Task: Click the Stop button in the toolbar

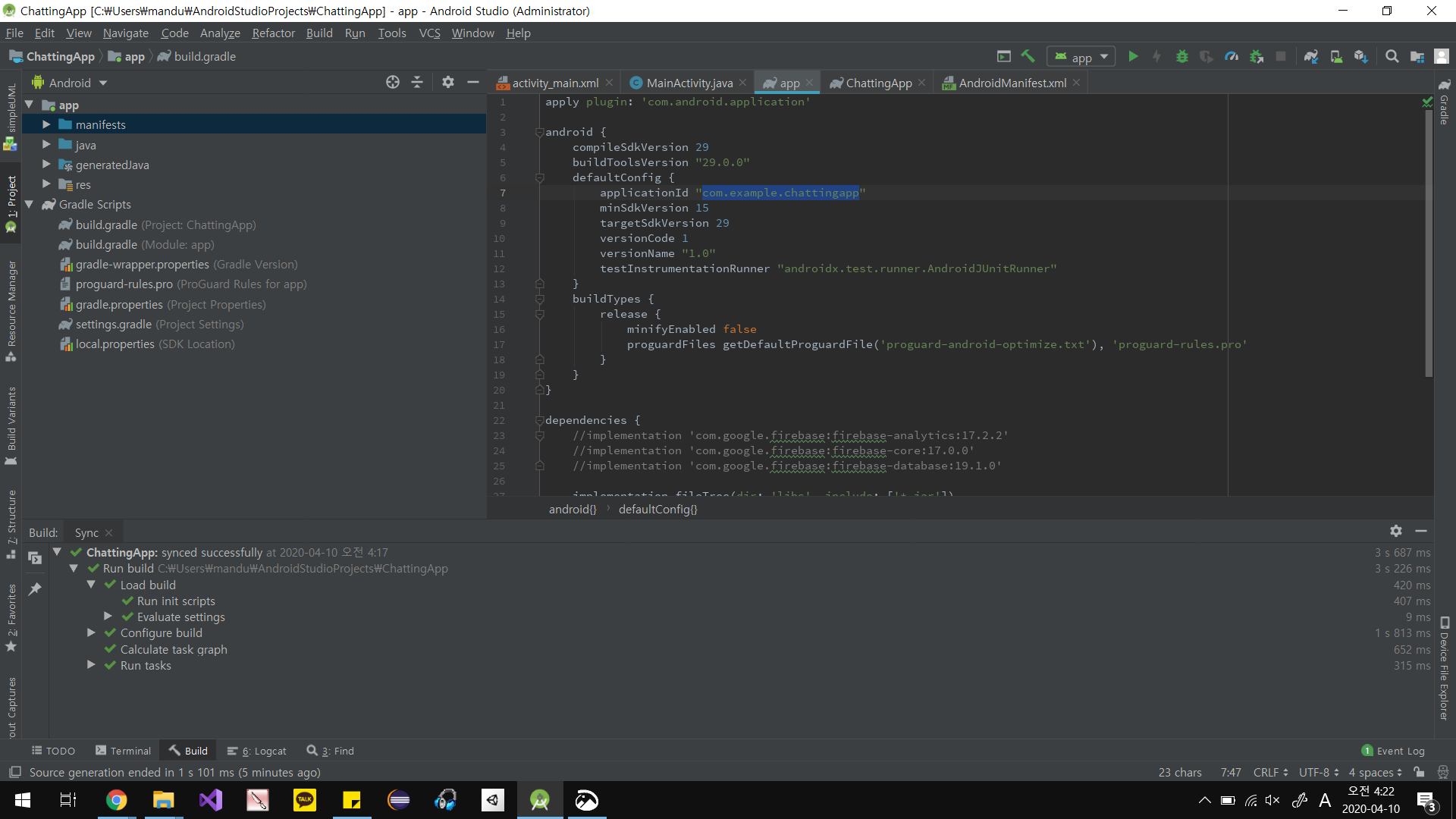Action: click(1281, 56)
